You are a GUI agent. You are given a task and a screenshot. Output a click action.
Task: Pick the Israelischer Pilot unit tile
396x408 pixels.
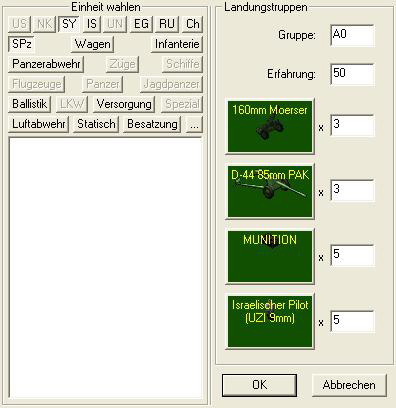pyautogui.click(x=270, y=322)
